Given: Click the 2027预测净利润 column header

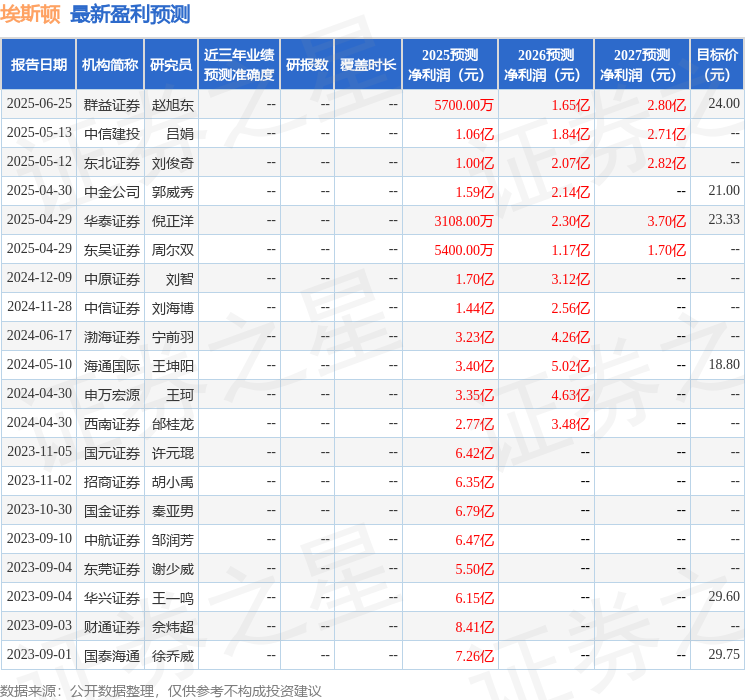Looking at the screenshot, I should pyautogui.click(x=642, y=65).
